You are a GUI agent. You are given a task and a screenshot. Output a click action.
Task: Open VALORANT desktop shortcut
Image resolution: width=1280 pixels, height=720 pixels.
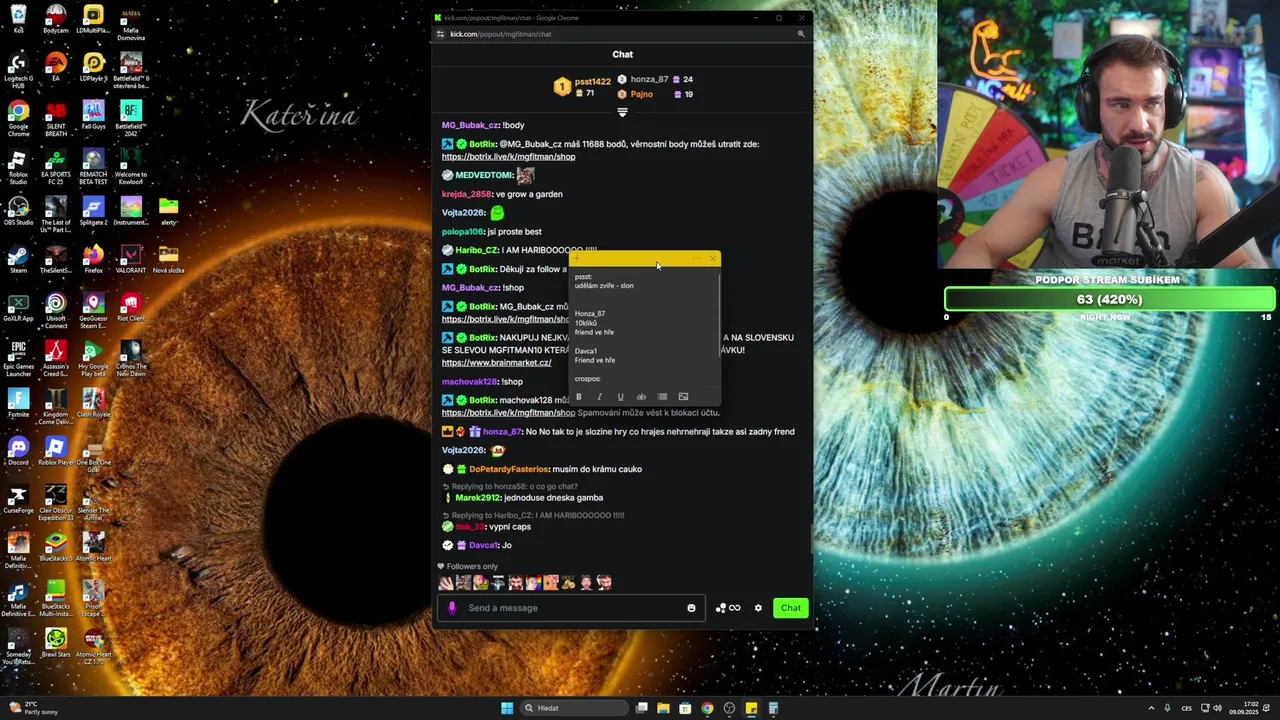pos(131,259)
